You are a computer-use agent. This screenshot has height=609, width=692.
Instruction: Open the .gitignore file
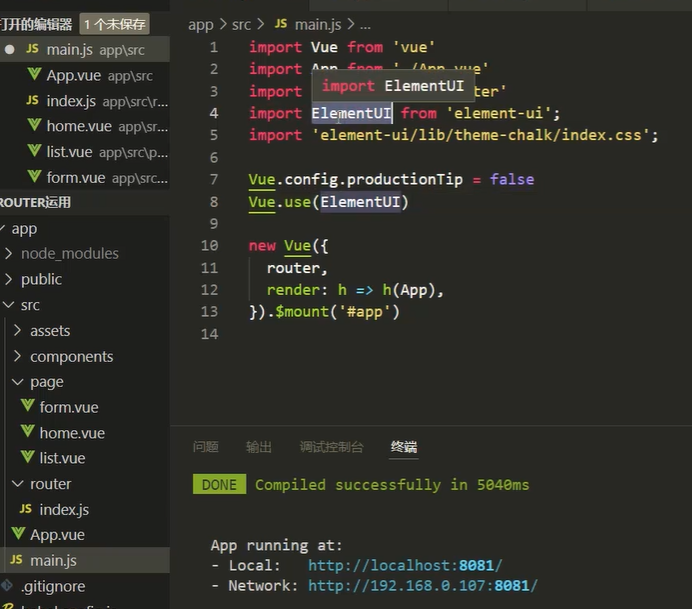(x=85, y=586)
